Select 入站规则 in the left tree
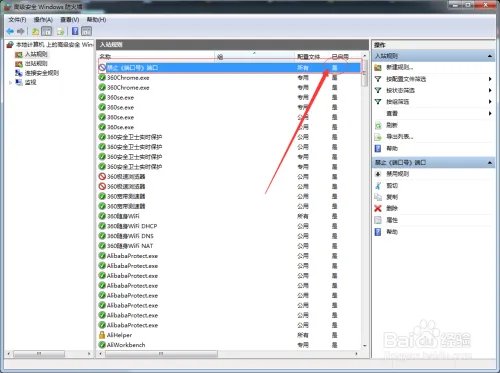 pyautogui.click(x=36, y=54)
